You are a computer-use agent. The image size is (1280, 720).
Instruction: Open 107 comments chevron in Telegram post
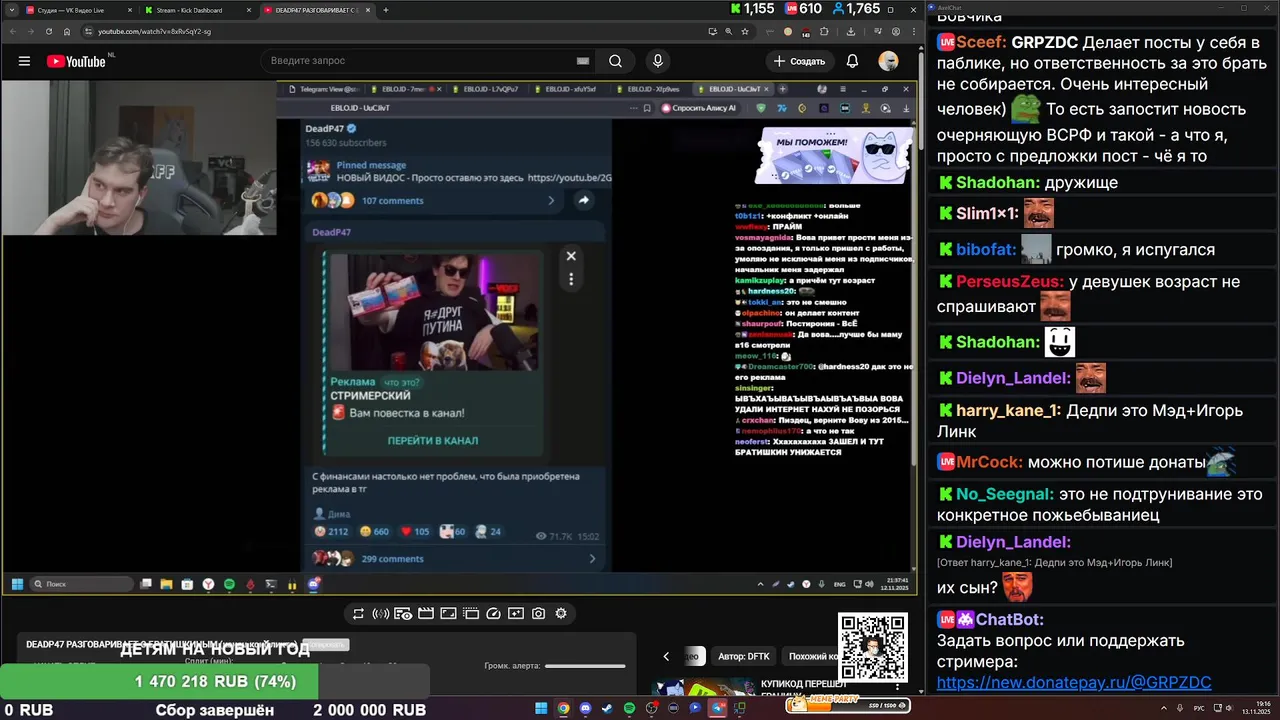click(x=551, y=200)
